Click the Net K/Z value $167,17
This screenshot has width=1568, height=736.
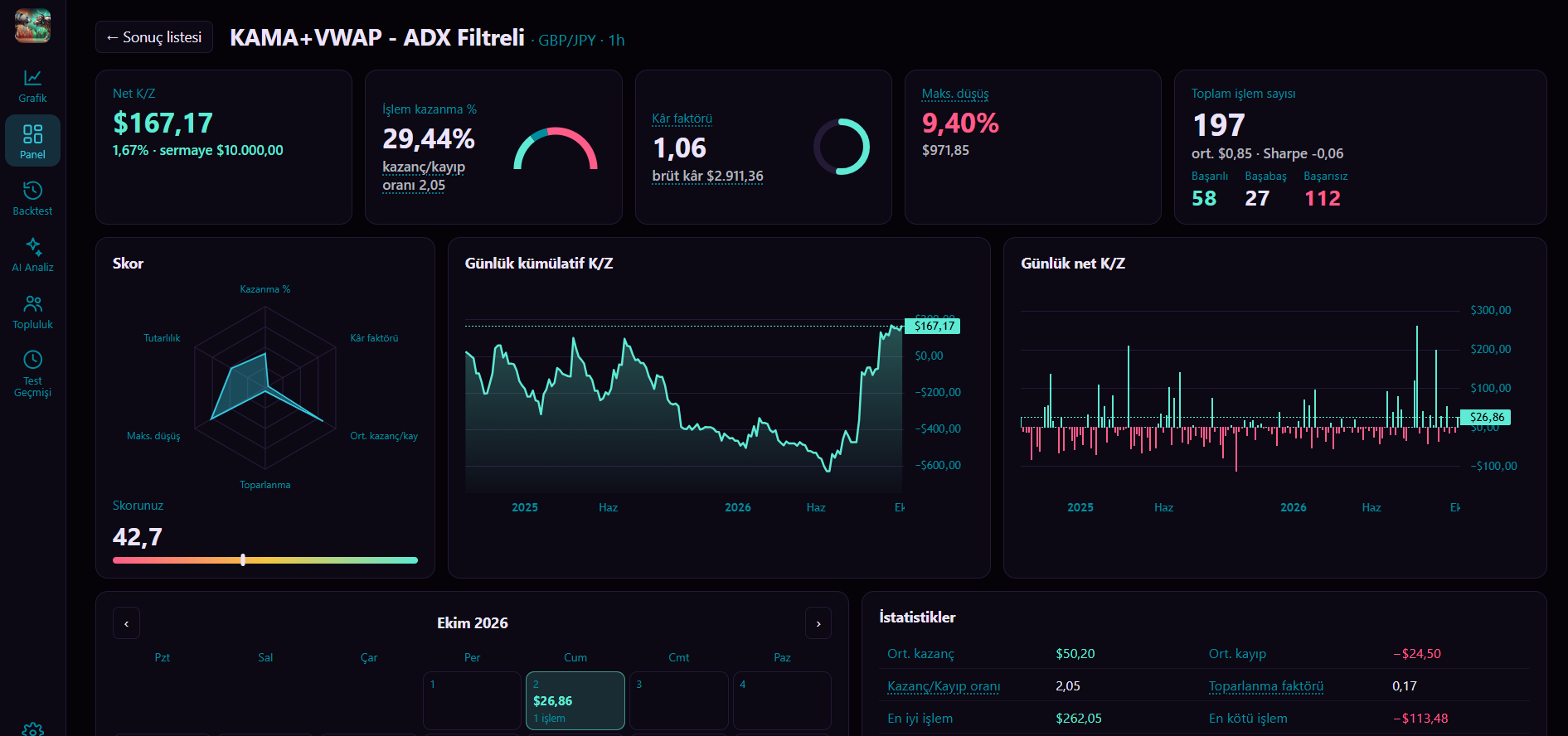[x=163, y=123]
